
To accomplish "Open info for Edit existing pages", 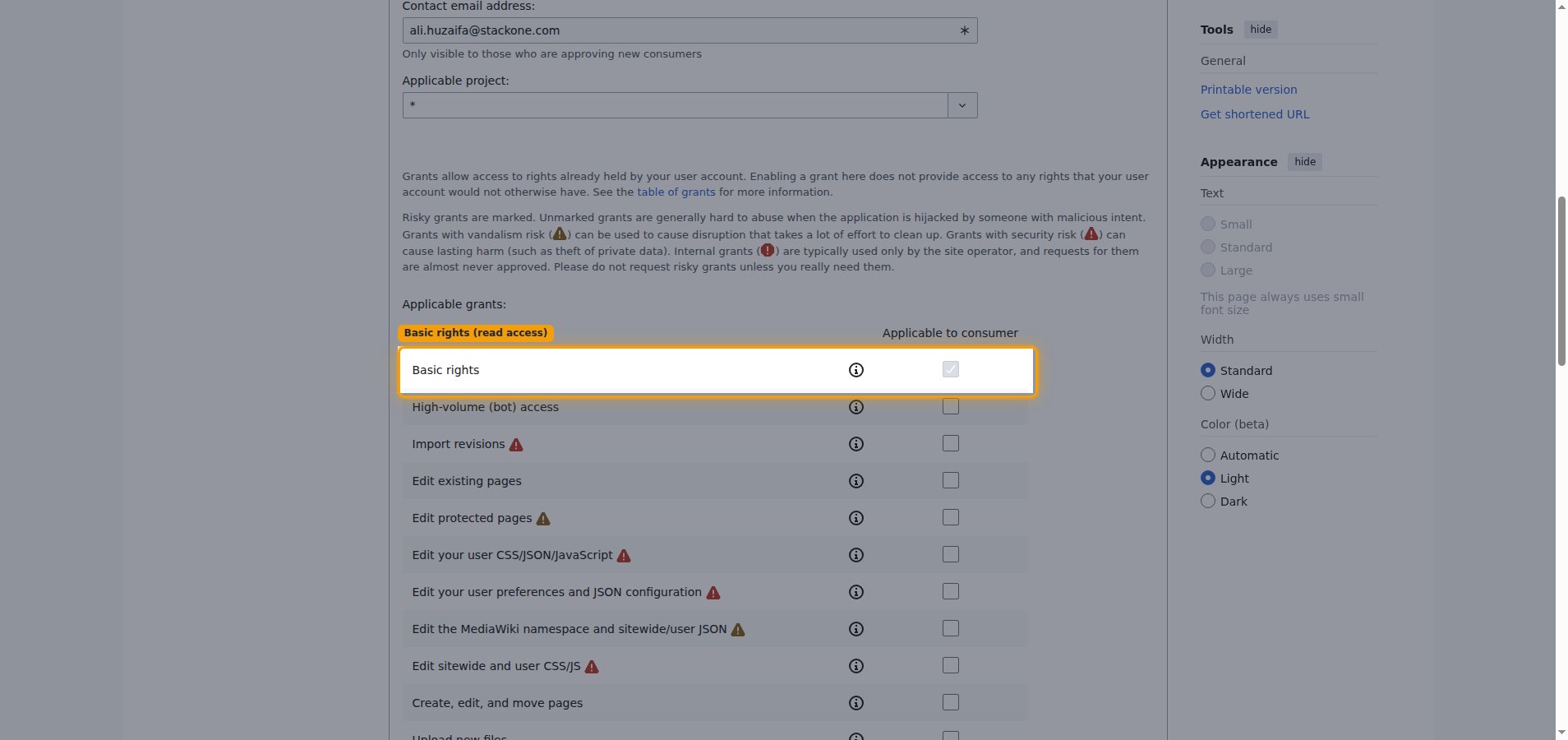I will point(856,481).
